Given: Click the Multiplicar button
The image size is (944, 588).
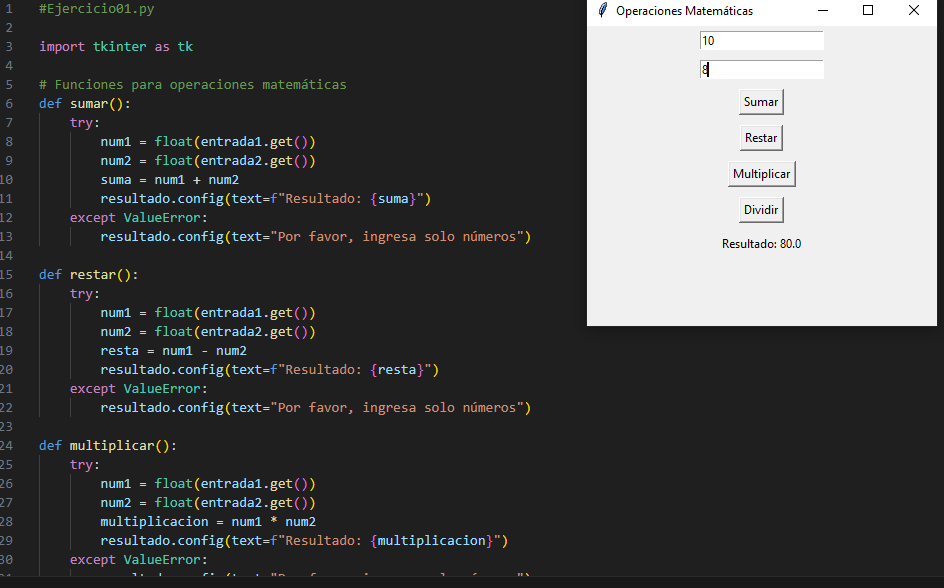Looking at the screenshot, I should click(x=761, y=174).
